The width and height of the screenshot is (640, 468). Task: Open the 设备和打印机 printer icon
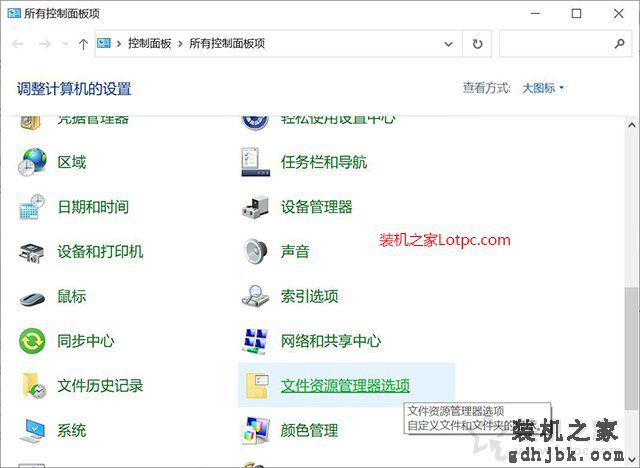[31, 252]
